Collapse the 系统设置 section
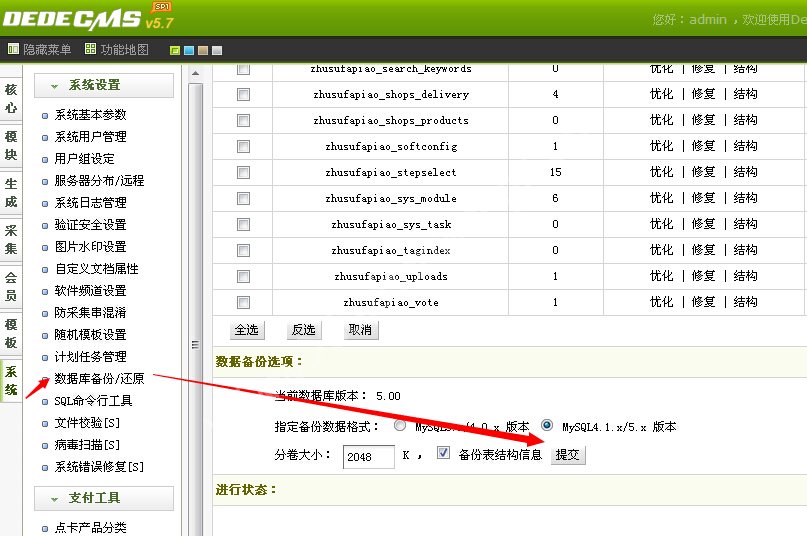The height and width of the screenshot is (536, 807). point(103,86)
